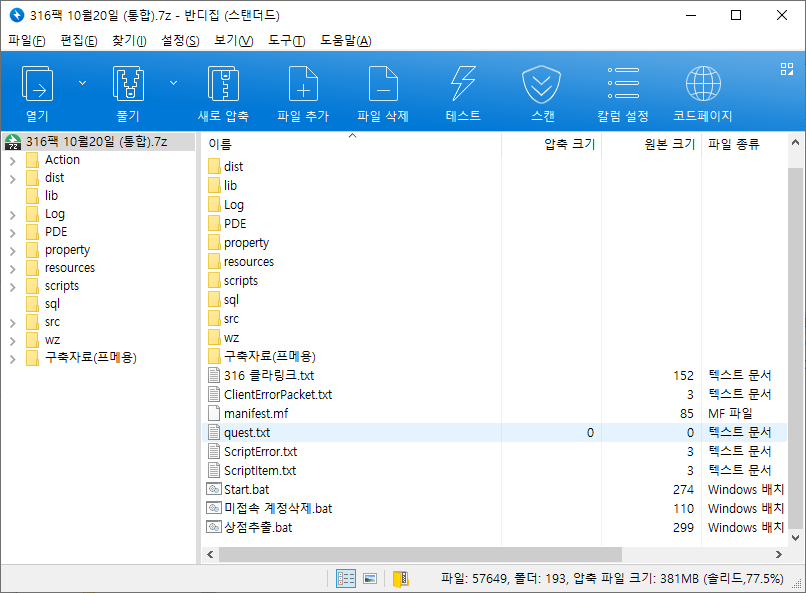Click the vertical scrollbar down arrow
806x593 pixels.
(795, 538)
